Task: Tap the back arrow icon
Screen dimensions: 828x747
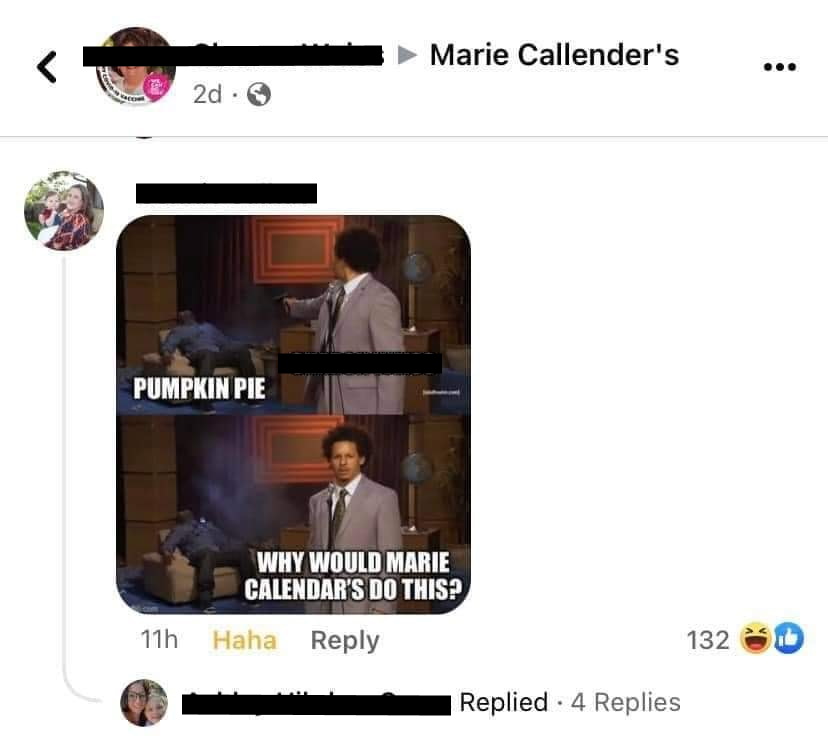Action: 47,67
